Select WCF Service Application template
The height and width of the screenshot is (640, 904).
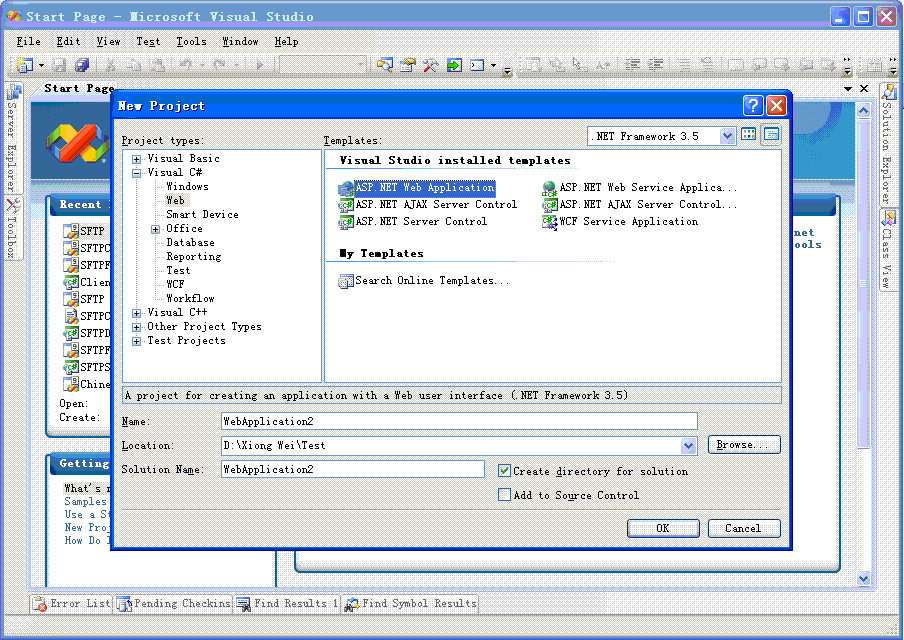[620, 221]
